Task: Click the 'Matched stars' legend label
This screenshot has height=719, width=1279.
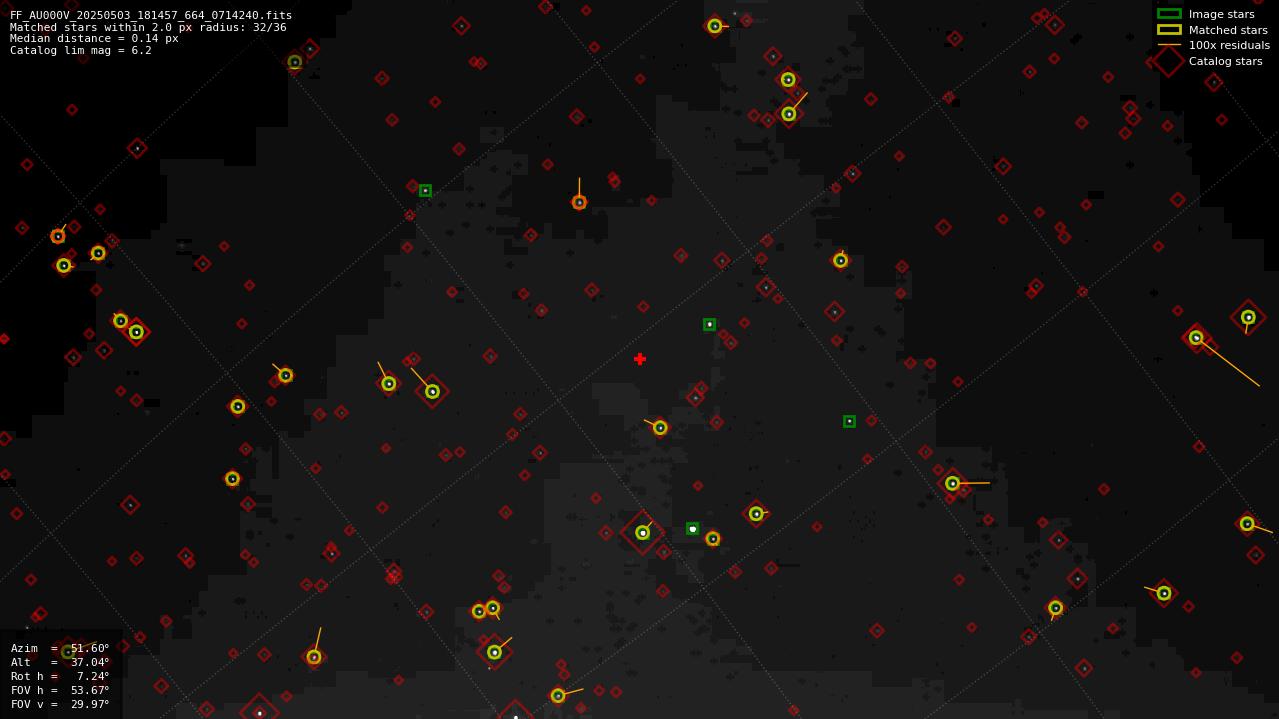Action: point(1228,30)
